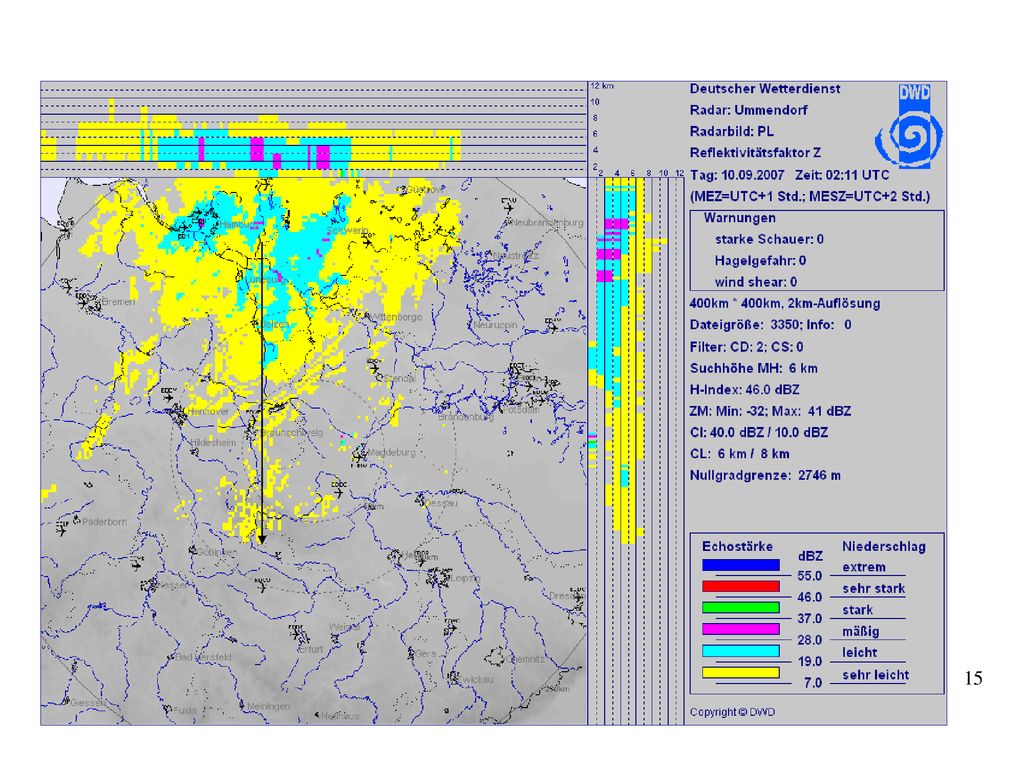Select the blue 'extrem' echo swatch
1024x768 pixels.
click(741, 566)
